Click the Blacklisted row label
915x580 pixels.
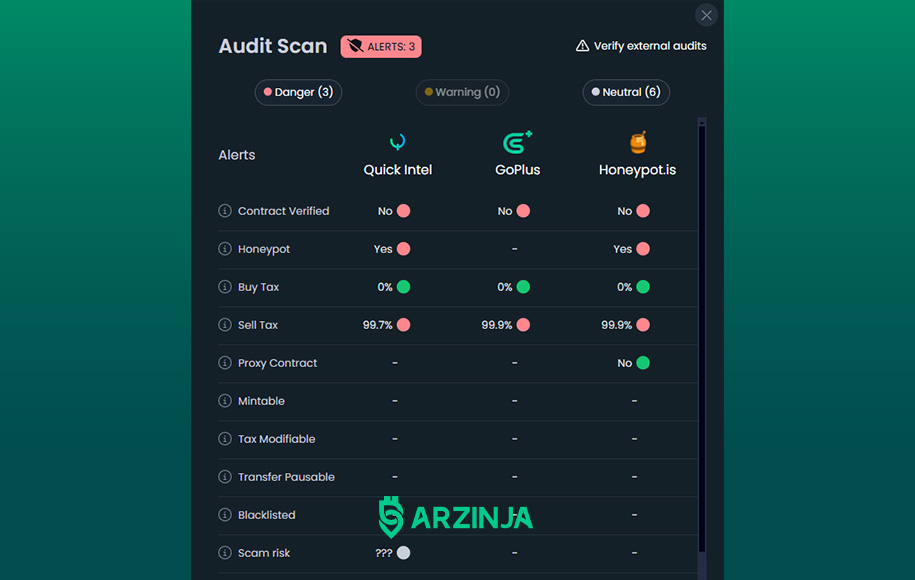267,515
